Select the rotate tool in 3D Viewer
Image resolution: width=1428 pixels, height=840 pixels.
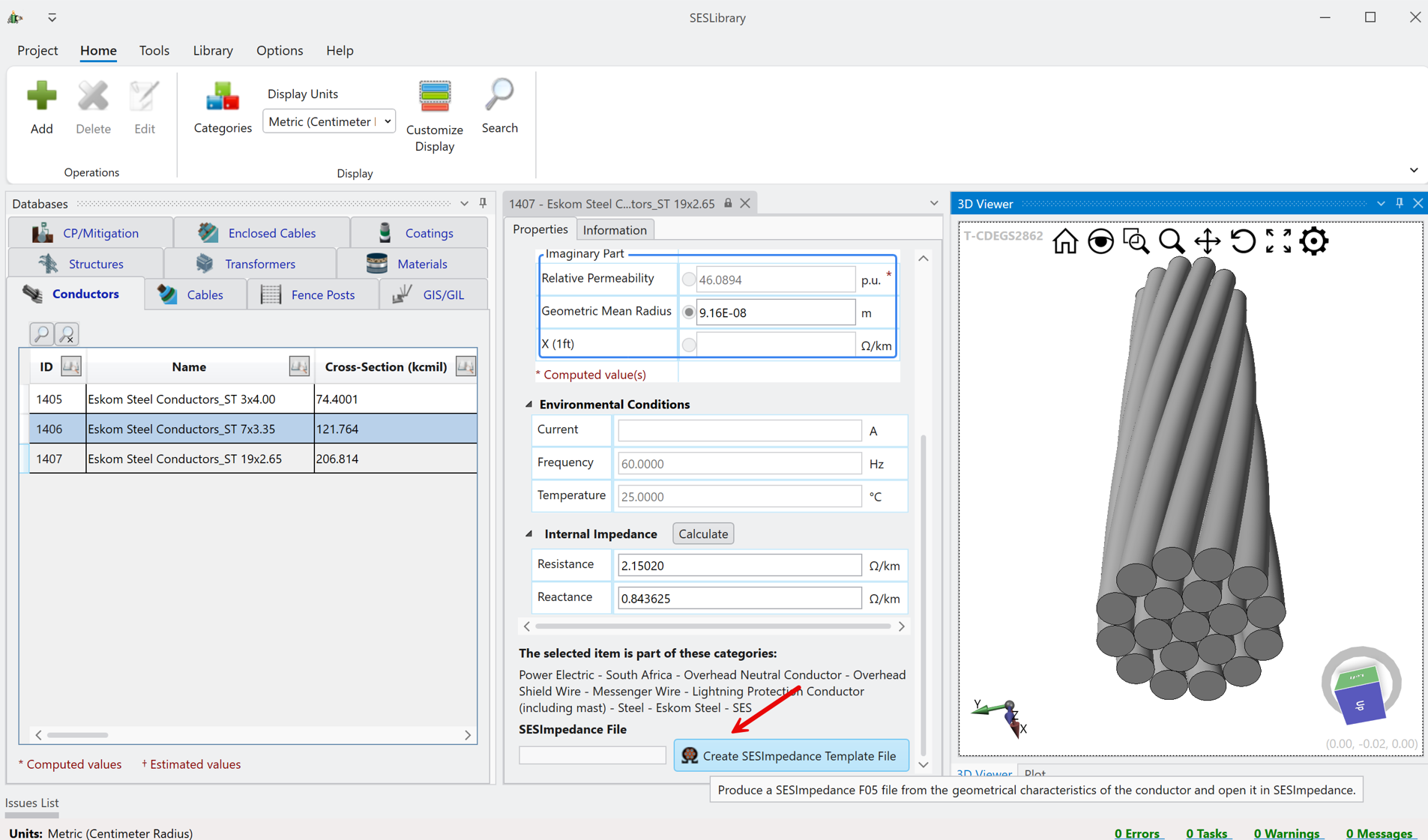(x=1243, y=241)
